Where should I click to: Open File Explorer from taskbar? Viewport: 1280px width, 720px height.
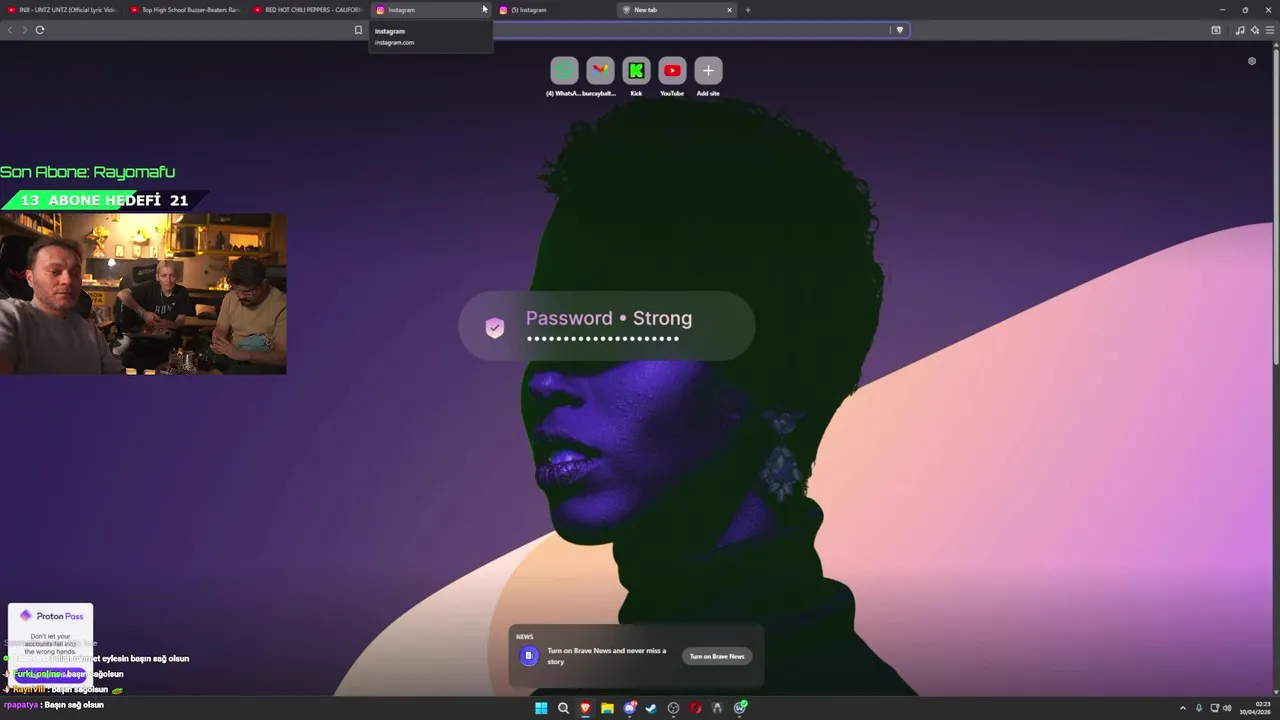click(x=607, y=708)
